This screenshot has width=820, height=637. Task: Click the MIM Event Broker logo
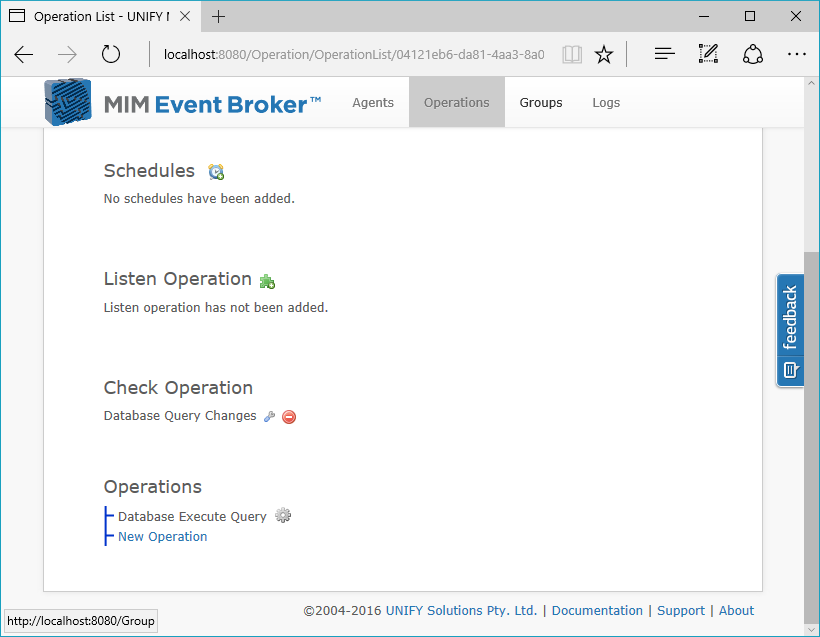coord(183,103)
